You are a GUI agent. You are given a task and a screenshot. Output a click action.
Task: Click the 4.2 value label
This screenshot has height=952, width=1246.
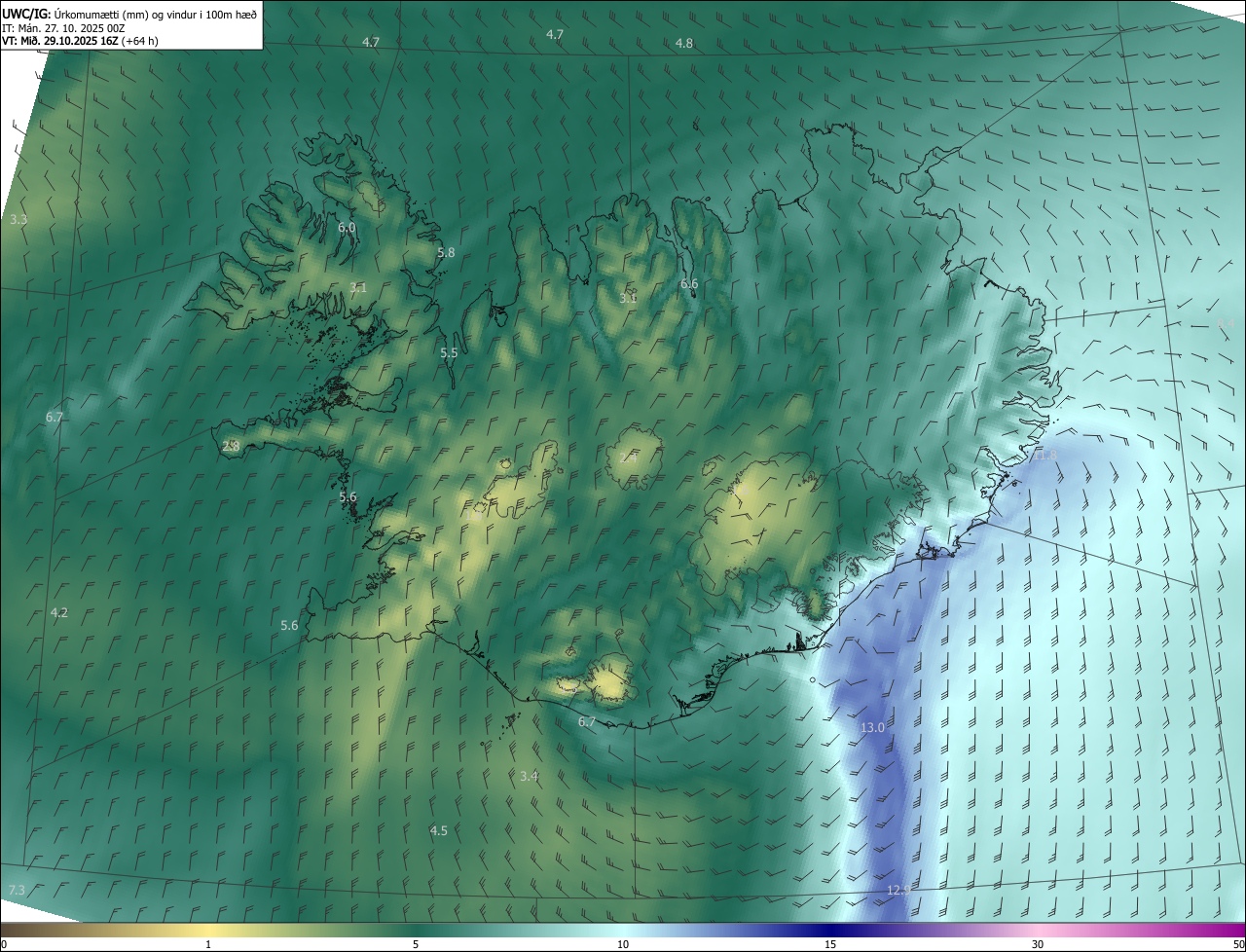point(59,613)
